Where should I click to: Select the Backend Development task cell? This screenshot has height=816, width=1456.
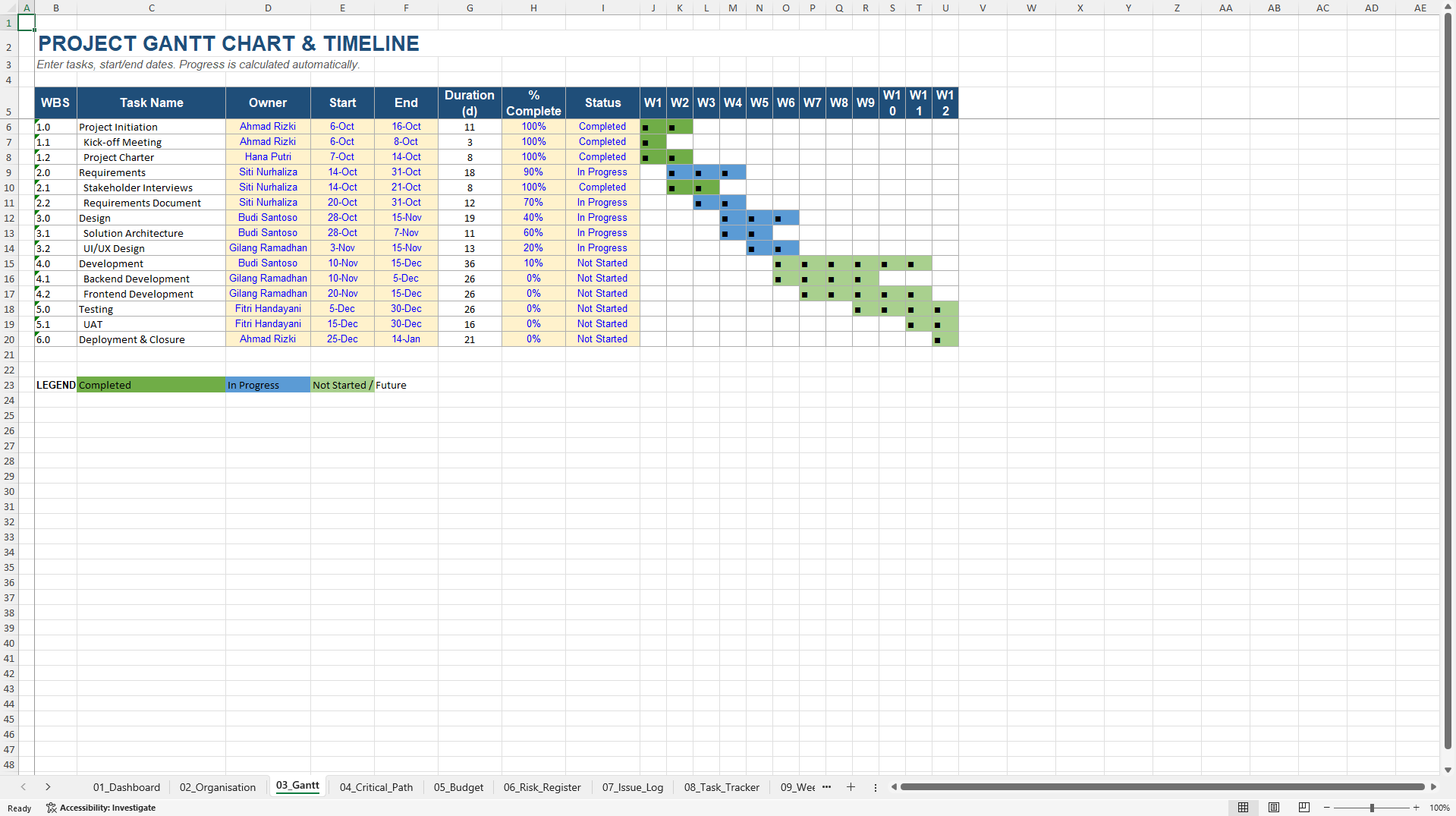tap(151, 279)
